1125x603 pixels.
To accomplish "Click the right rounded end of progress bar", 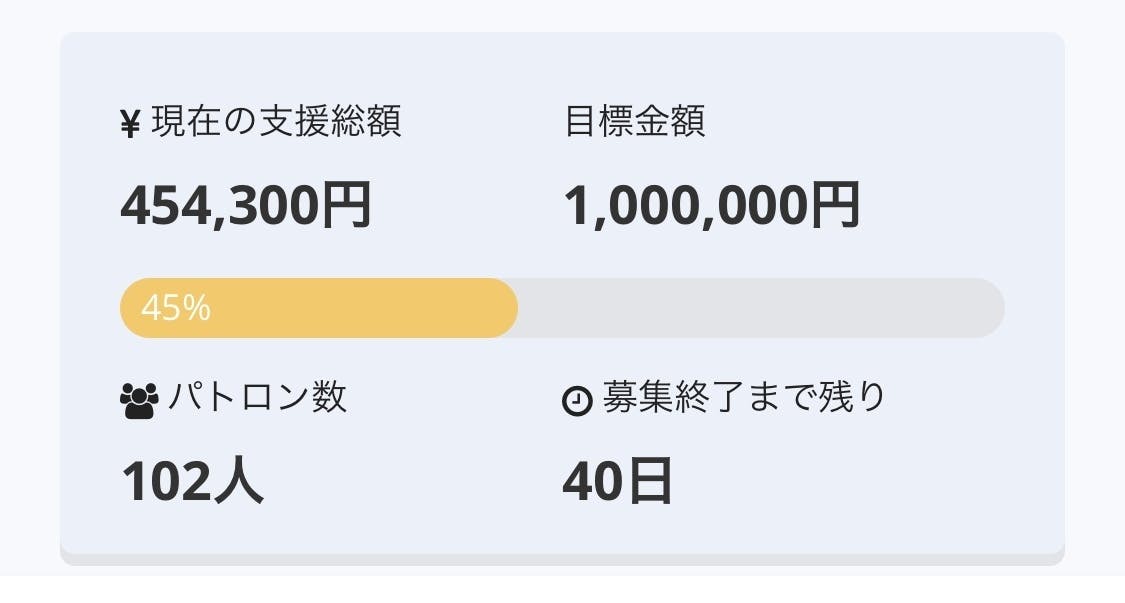I will [x=990, y=308].
